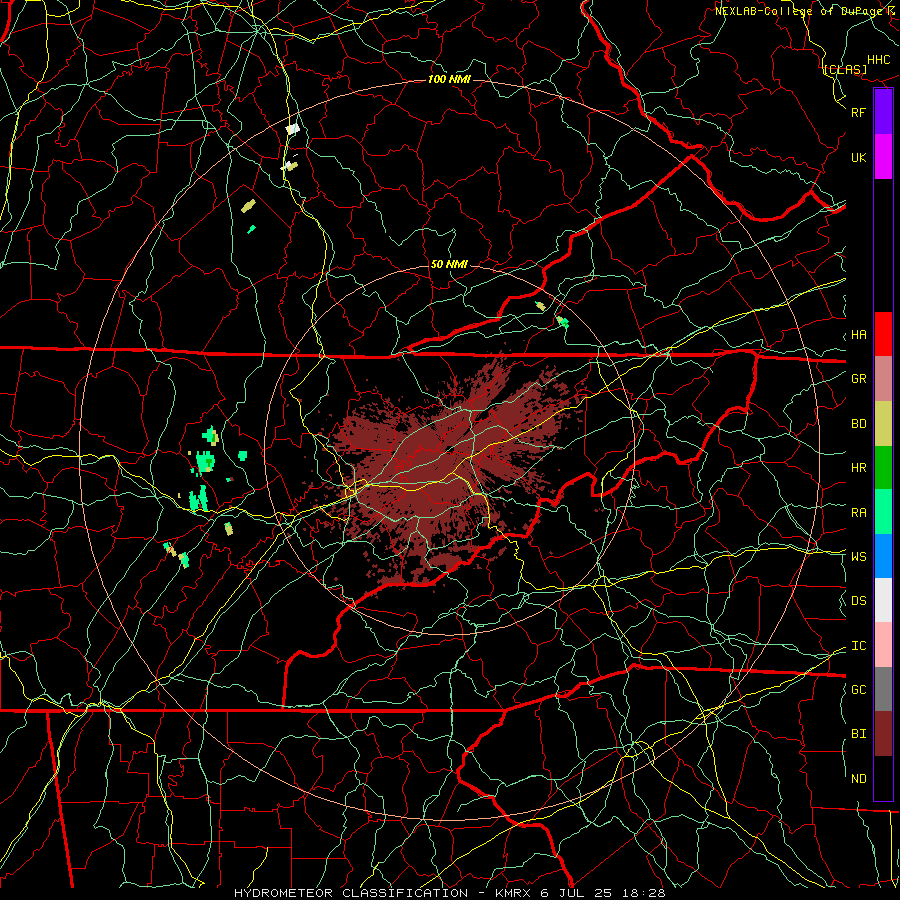Click the RA legend label
The width and height of the screenshot is (900, 900).
pos(858,513)
